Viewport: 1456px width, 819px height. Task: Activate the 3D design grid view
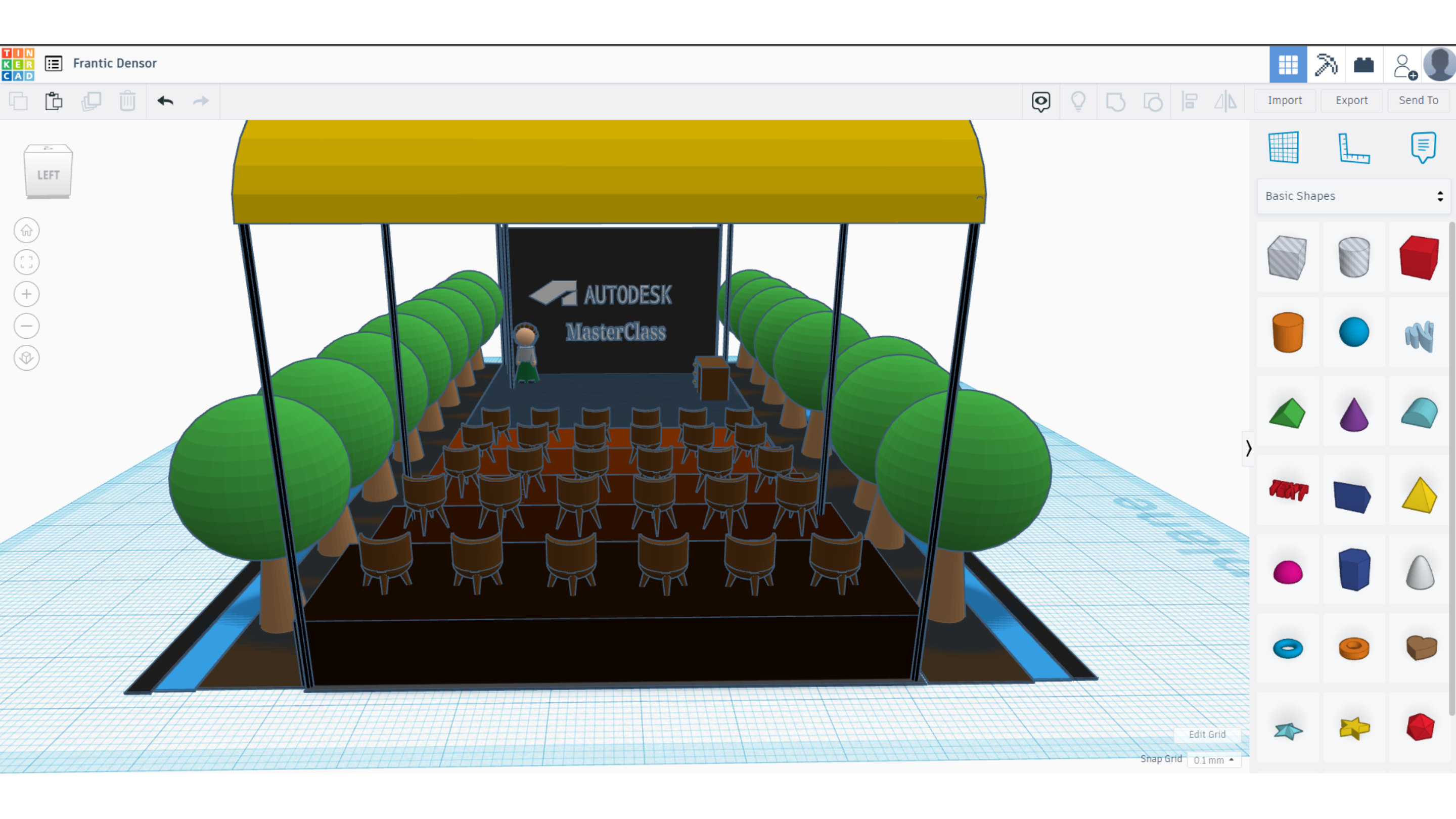click(1288, 64)
